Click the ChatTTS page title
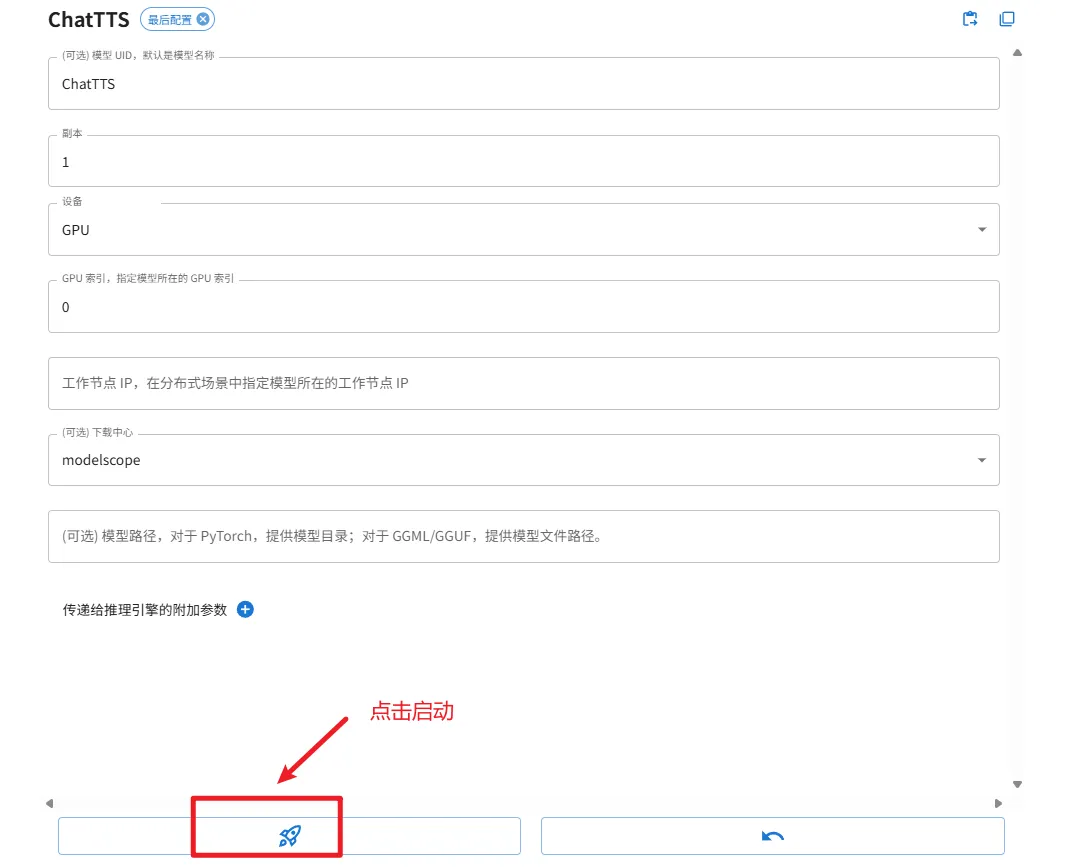Screen dimensions: 1069x867 (89, 20)
